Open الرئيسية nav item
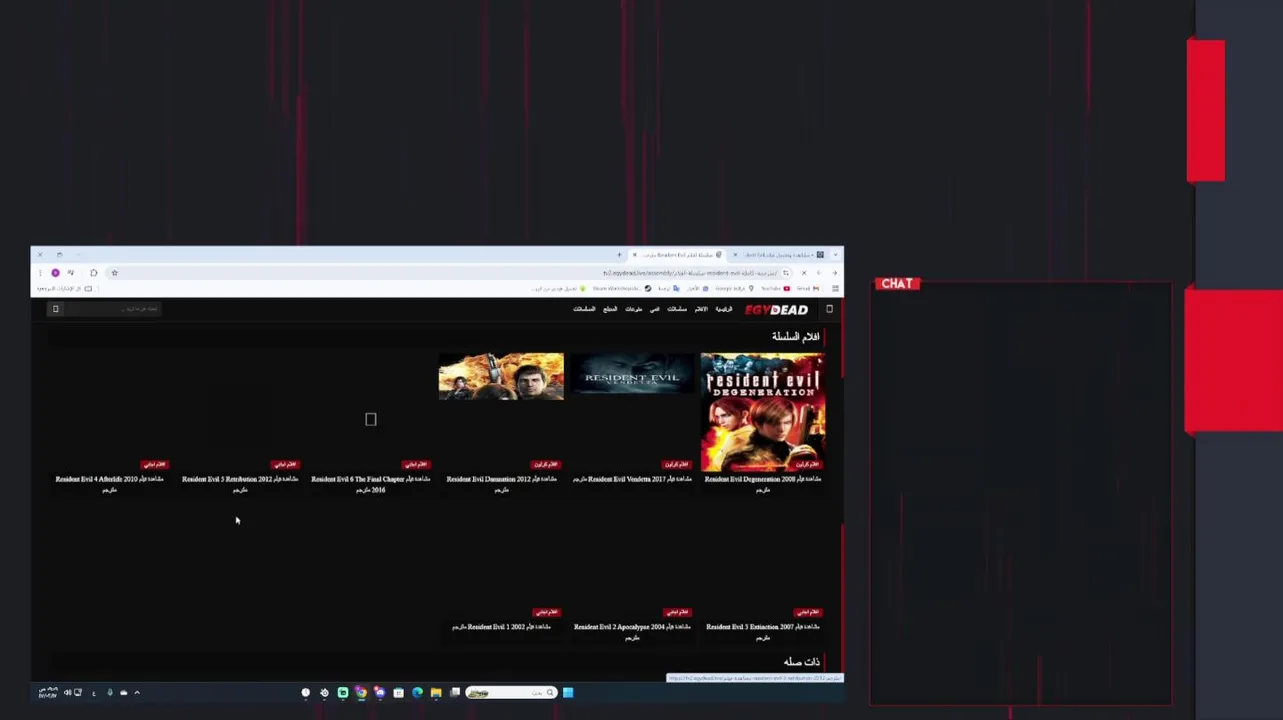The image size is (1283, 720). click(724, 309)
